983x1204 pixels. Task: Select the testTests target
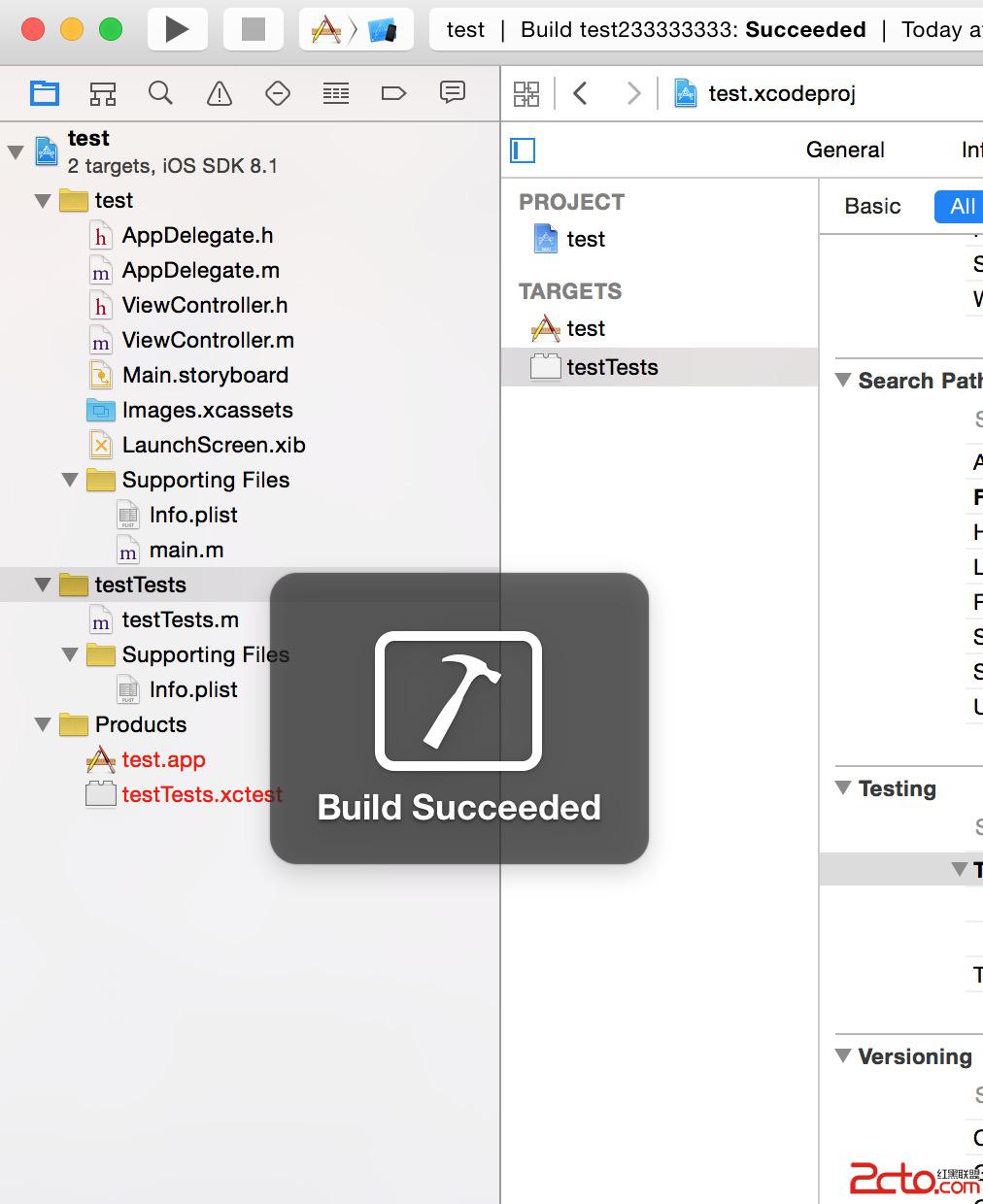tap(612, 367)
